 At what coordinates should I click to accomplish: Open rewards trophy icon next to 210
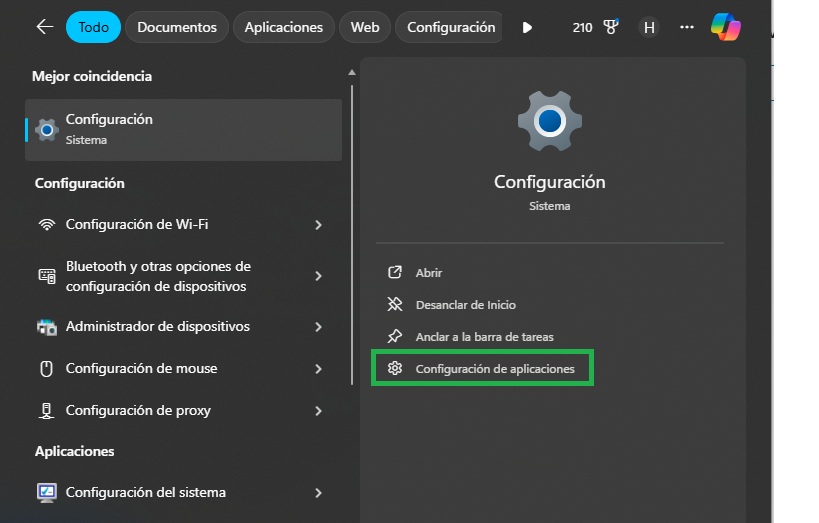(x=611, y=27)
